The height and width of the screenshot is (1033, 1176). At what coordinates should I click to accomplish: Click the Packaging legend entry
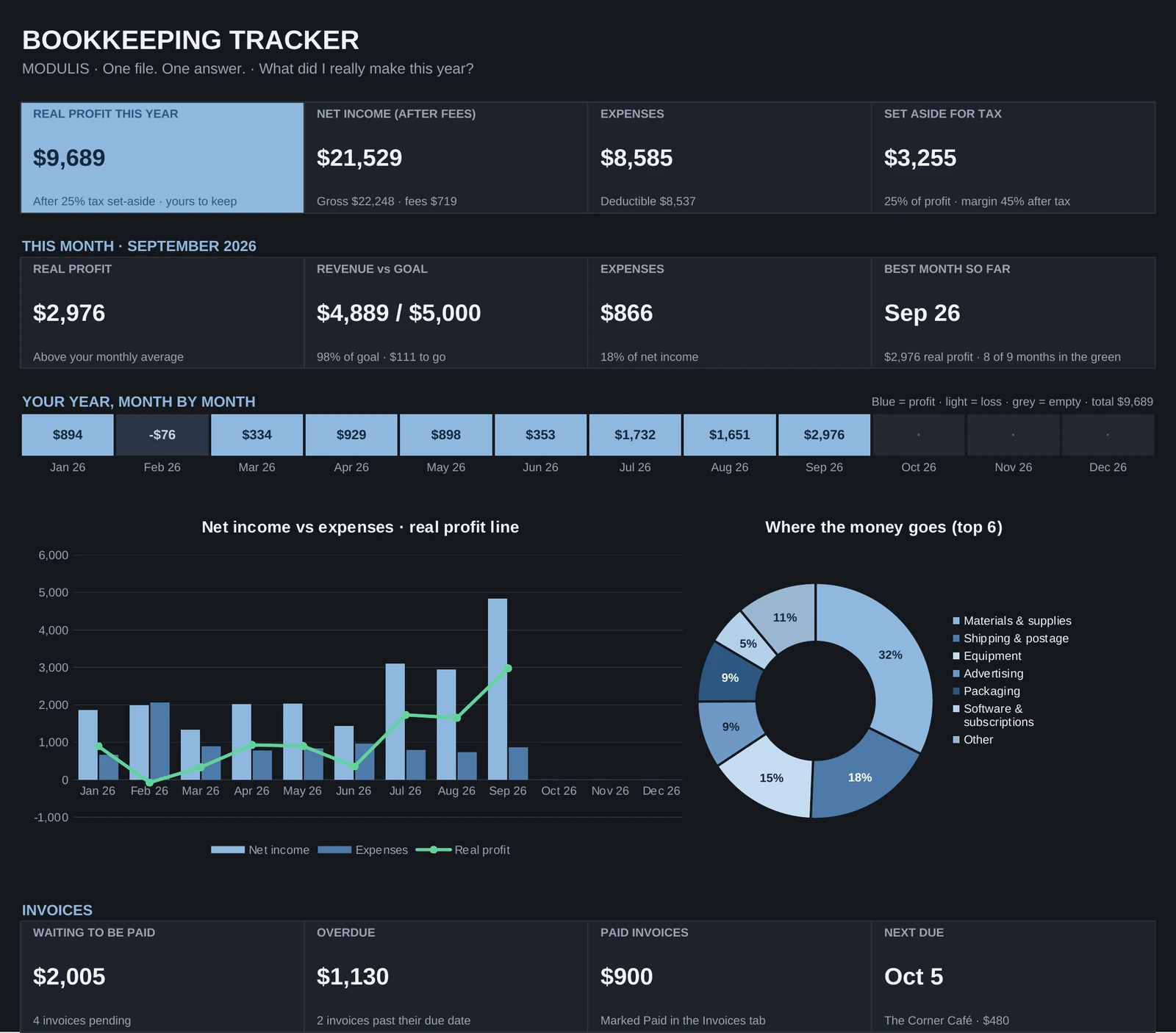point(986,691)
